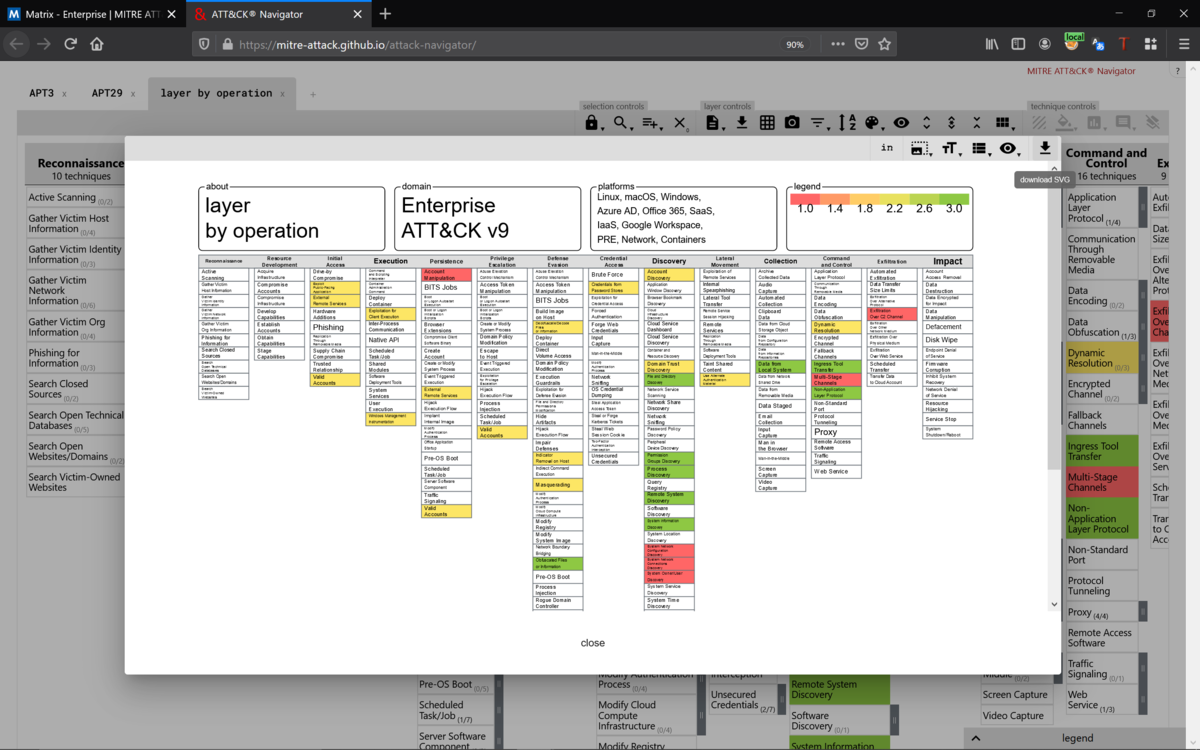
Task: Open the multi-select add dropdown
Action: 652,123
